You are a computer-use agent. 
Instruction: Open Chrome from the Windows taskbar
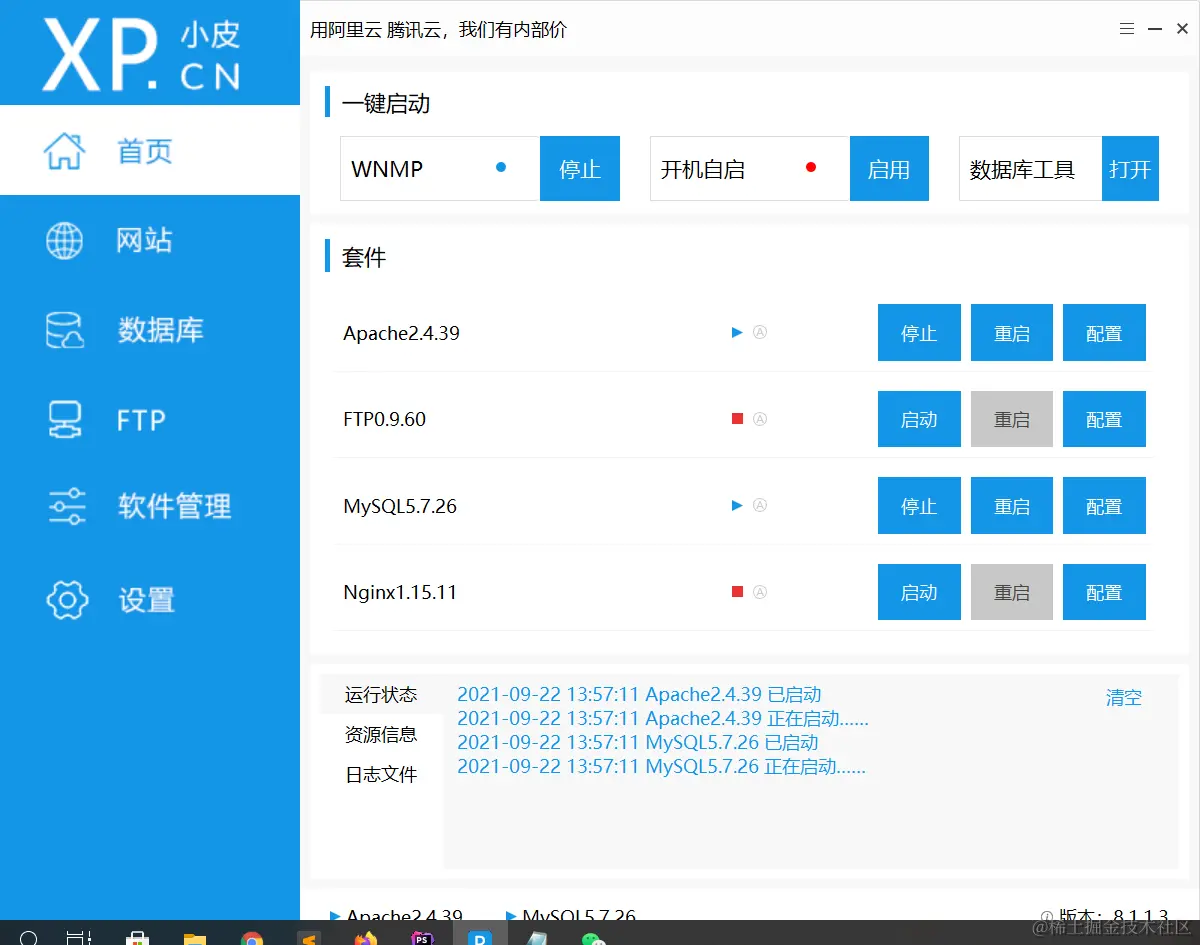[252, 937]
